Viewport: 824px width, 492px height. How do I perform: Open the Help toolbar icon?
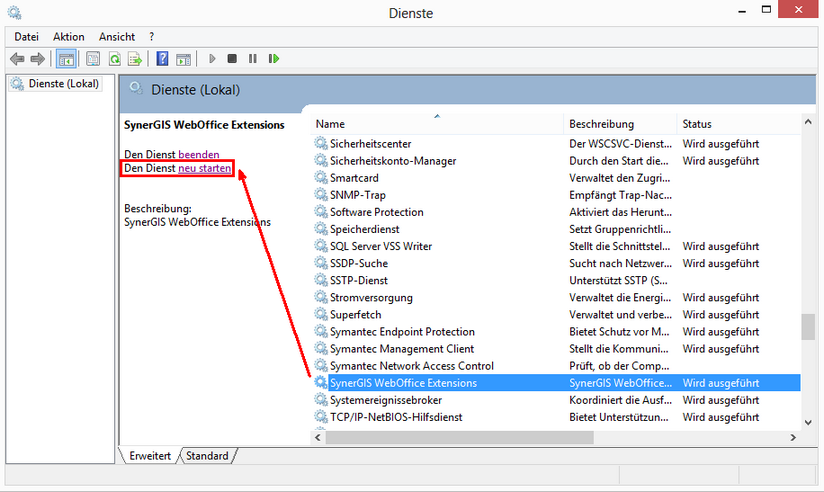point(162,59)
